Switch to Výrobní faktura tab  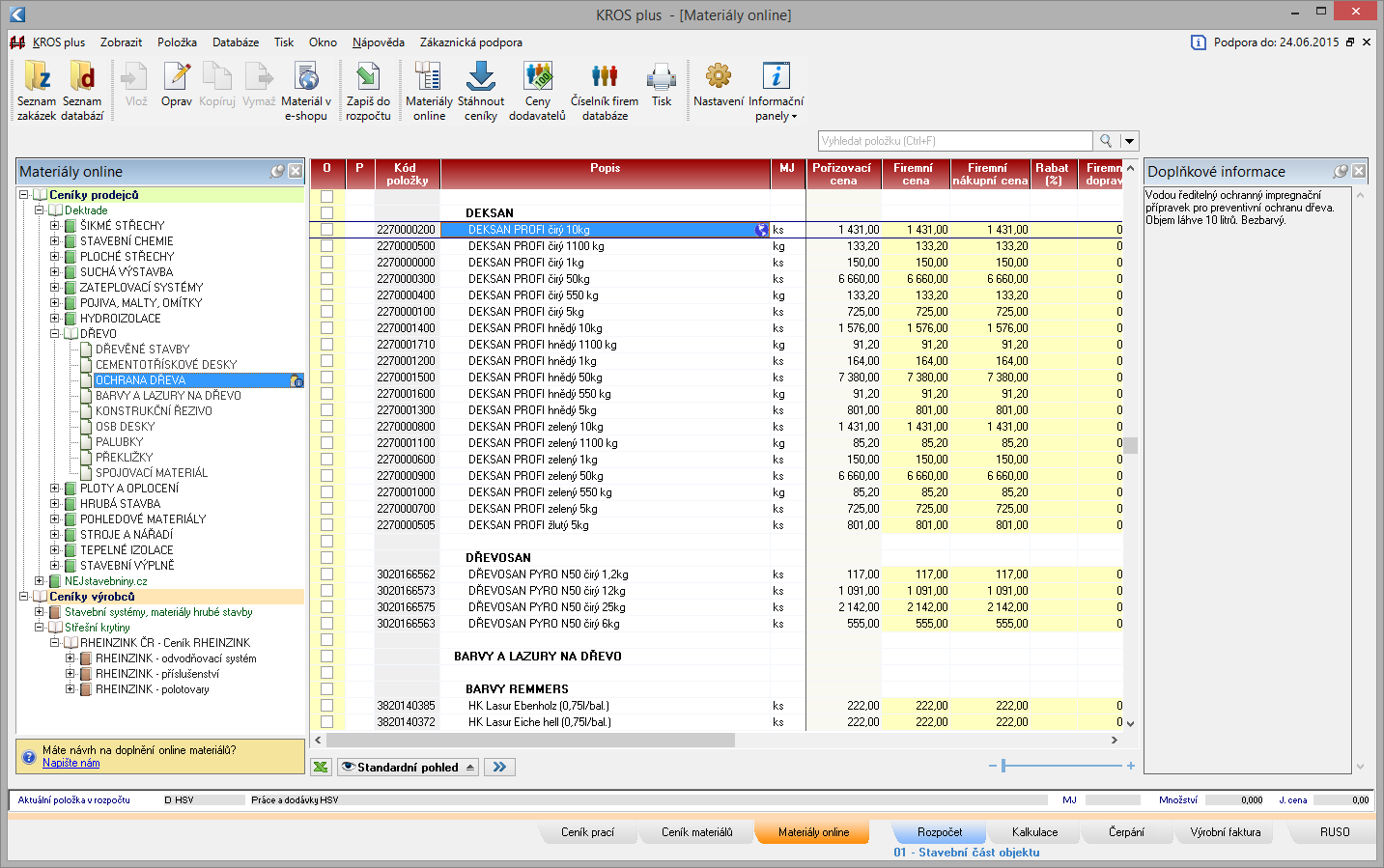1225,832
